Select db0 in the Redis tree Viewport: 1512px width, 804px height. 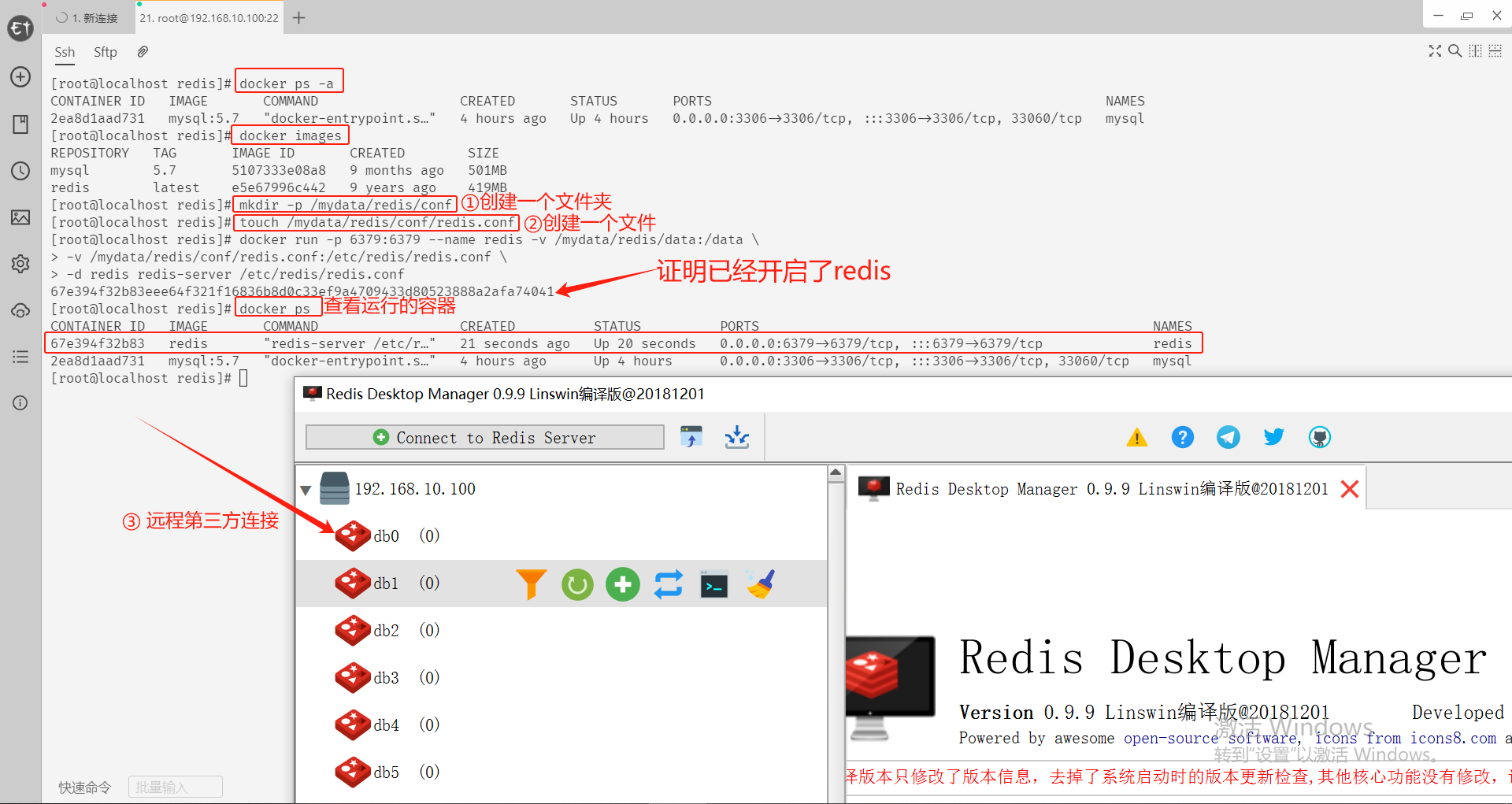(x=387, y=536)
